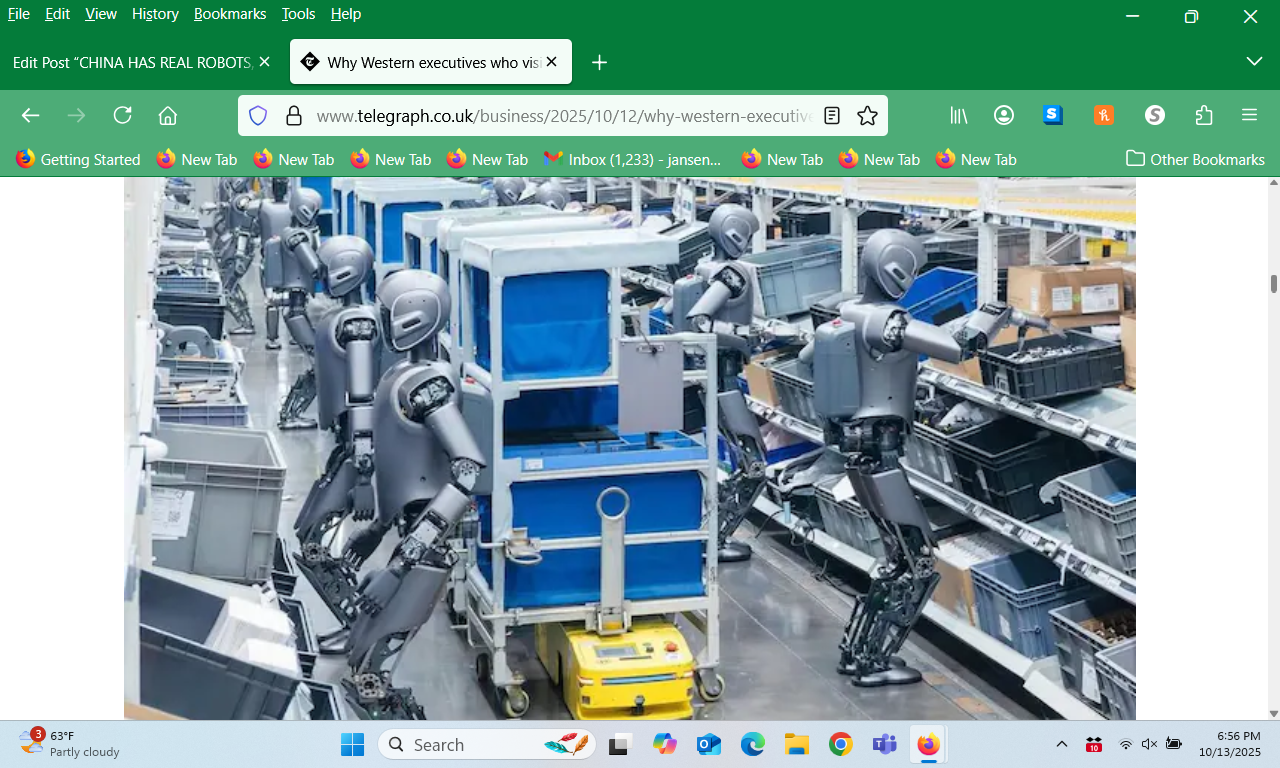This screenshot has width=1280, height=768.
Task: Reload the current page
Action: (122, 115)
